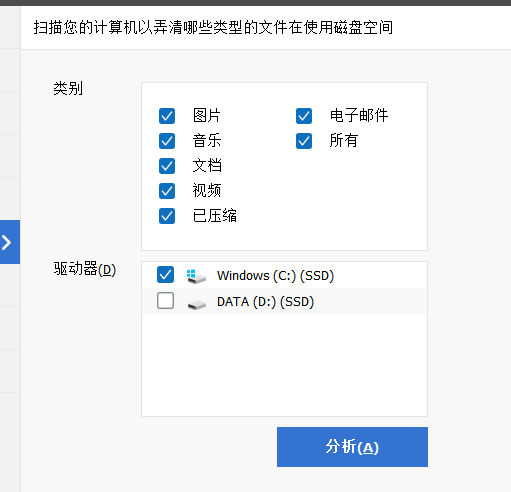Deselect the Windows (C:) drive checkbox

pyautogui.click(x=165, y=275)
